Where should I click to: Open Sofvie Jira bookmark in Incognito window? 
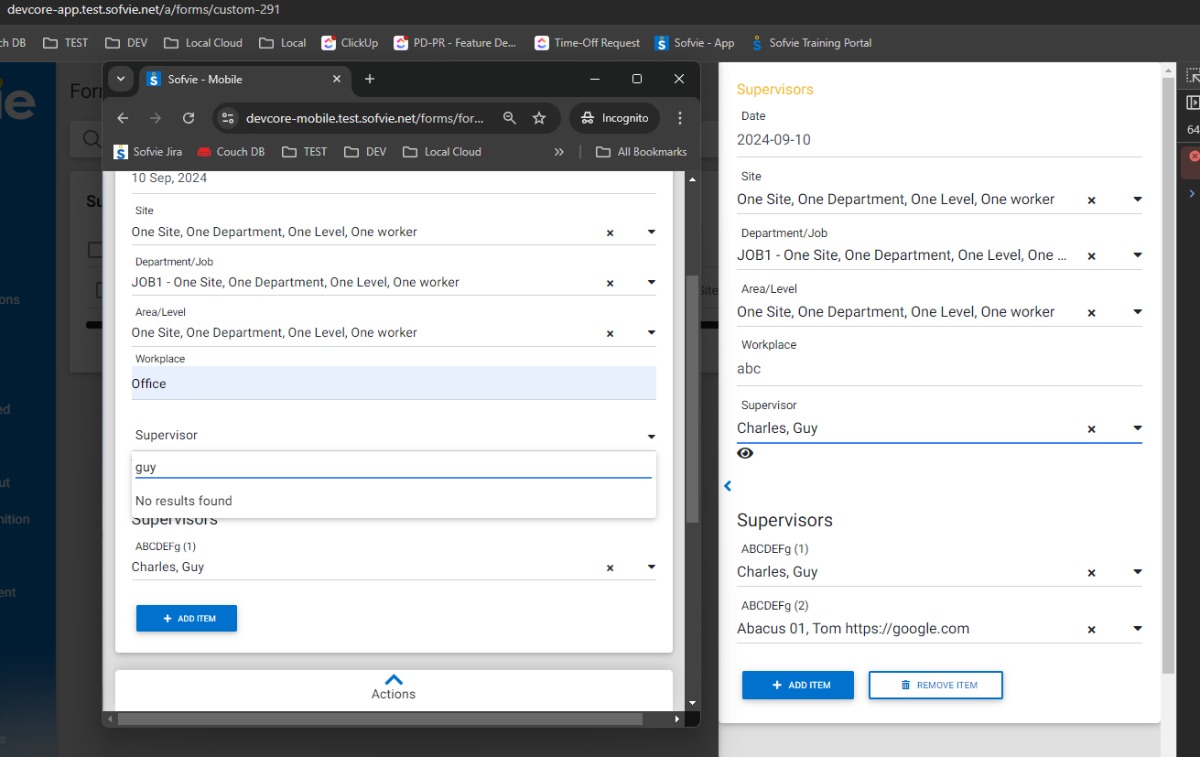pos(148,152)
